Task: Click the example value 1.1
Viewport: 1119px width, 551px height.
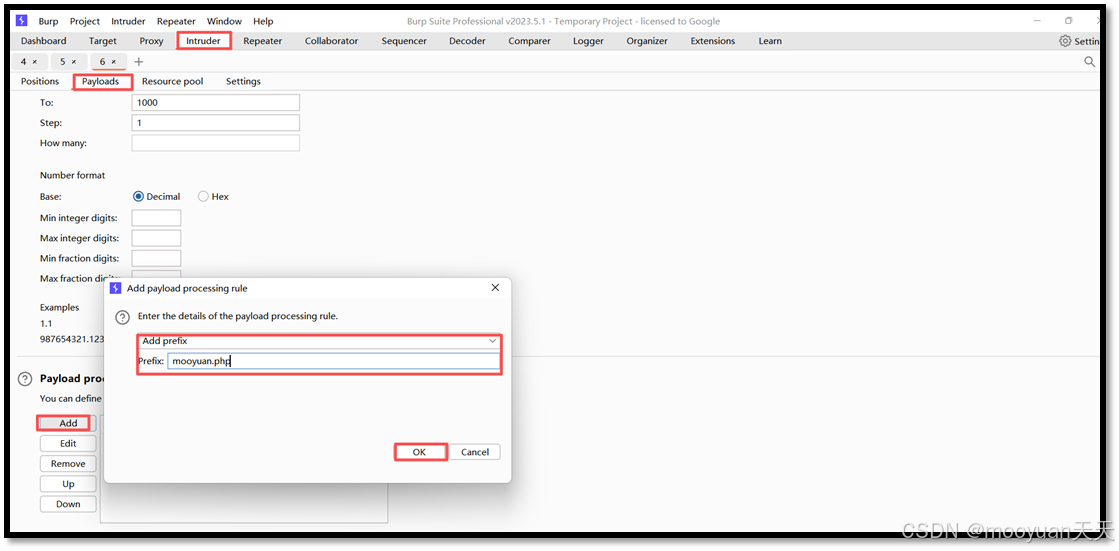Action: coord(46,323)
